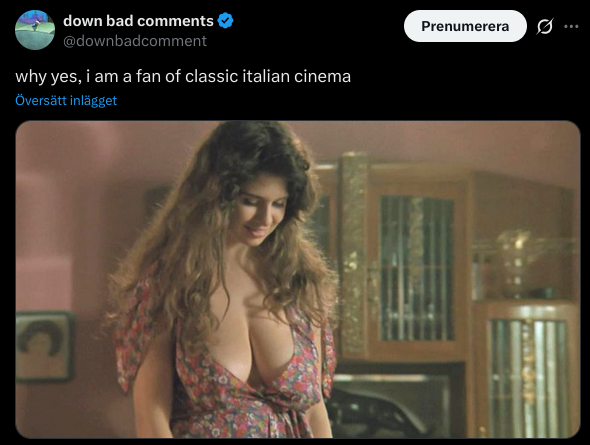Viewport: 590px width, 445px height.
Task: Click the blue Översätt inlägget text
Action: tap(66, 100)
